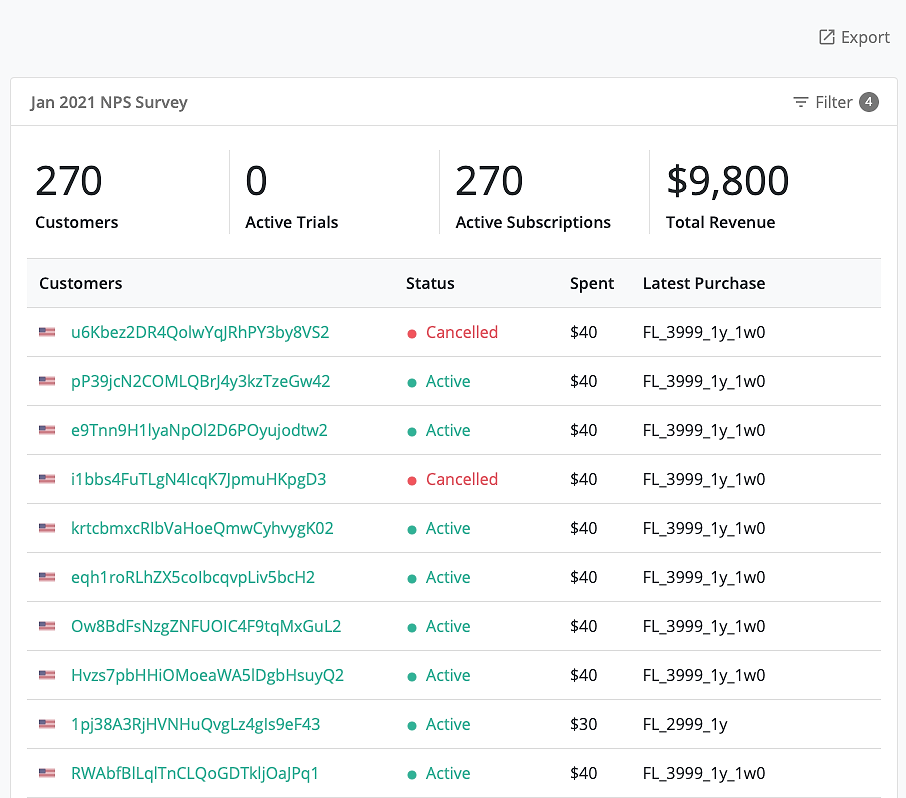The image size is (906, 798).
Task: Click US flag beside u6Kbez2DR4QolwYqJRhPY3by8VS2
Action: (x=47, y=332)
